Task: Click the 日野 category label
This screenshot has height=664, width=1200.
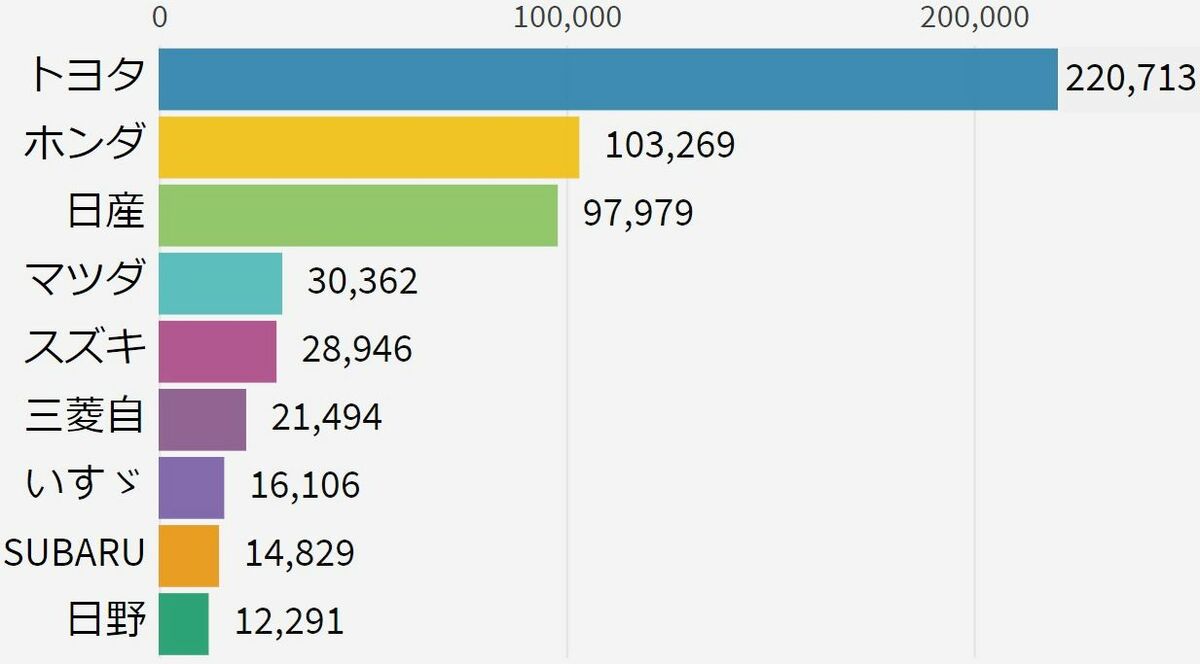Action: (107, 621)
